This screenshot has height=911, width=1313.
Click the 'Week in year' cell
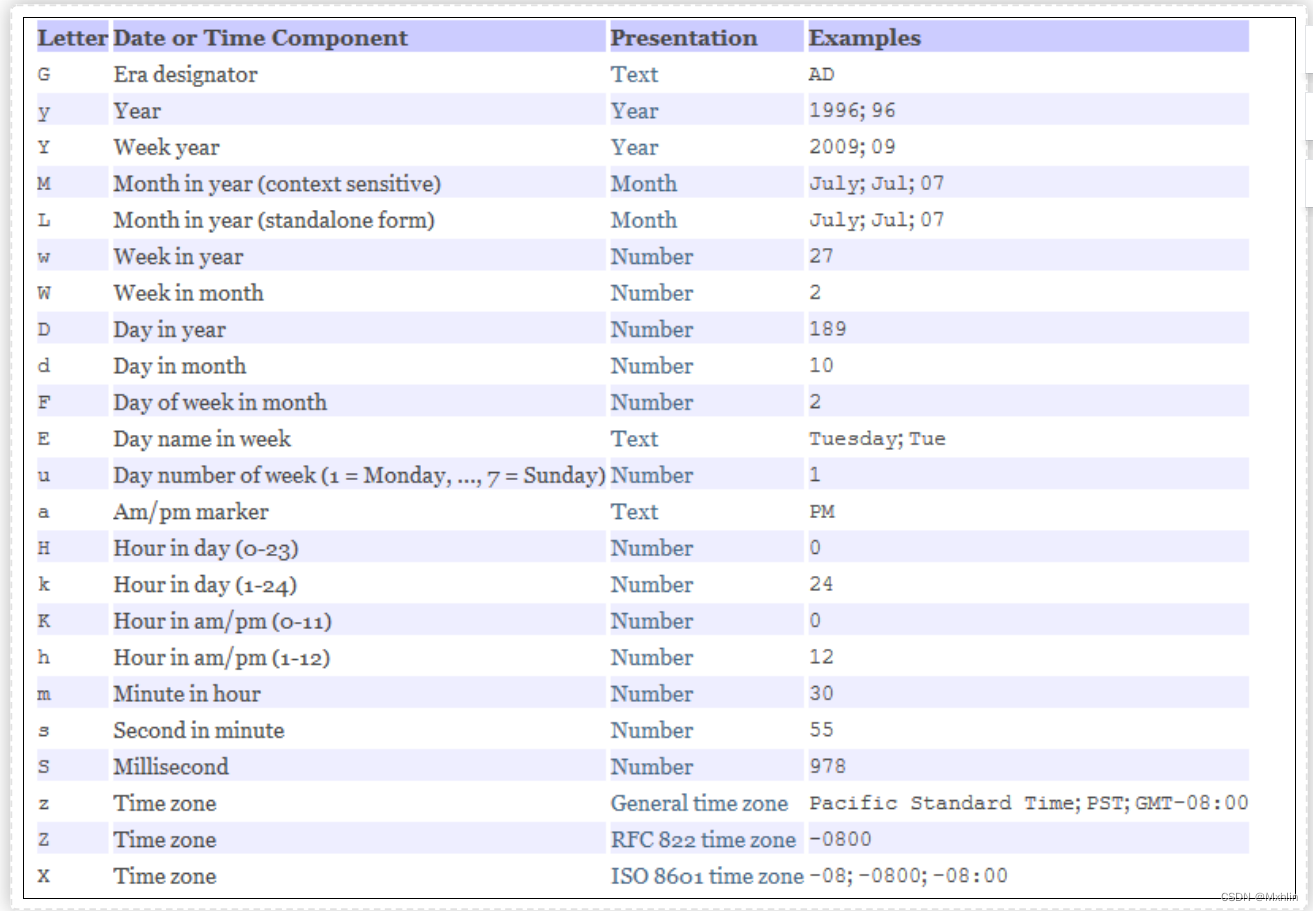pos(178,256)
